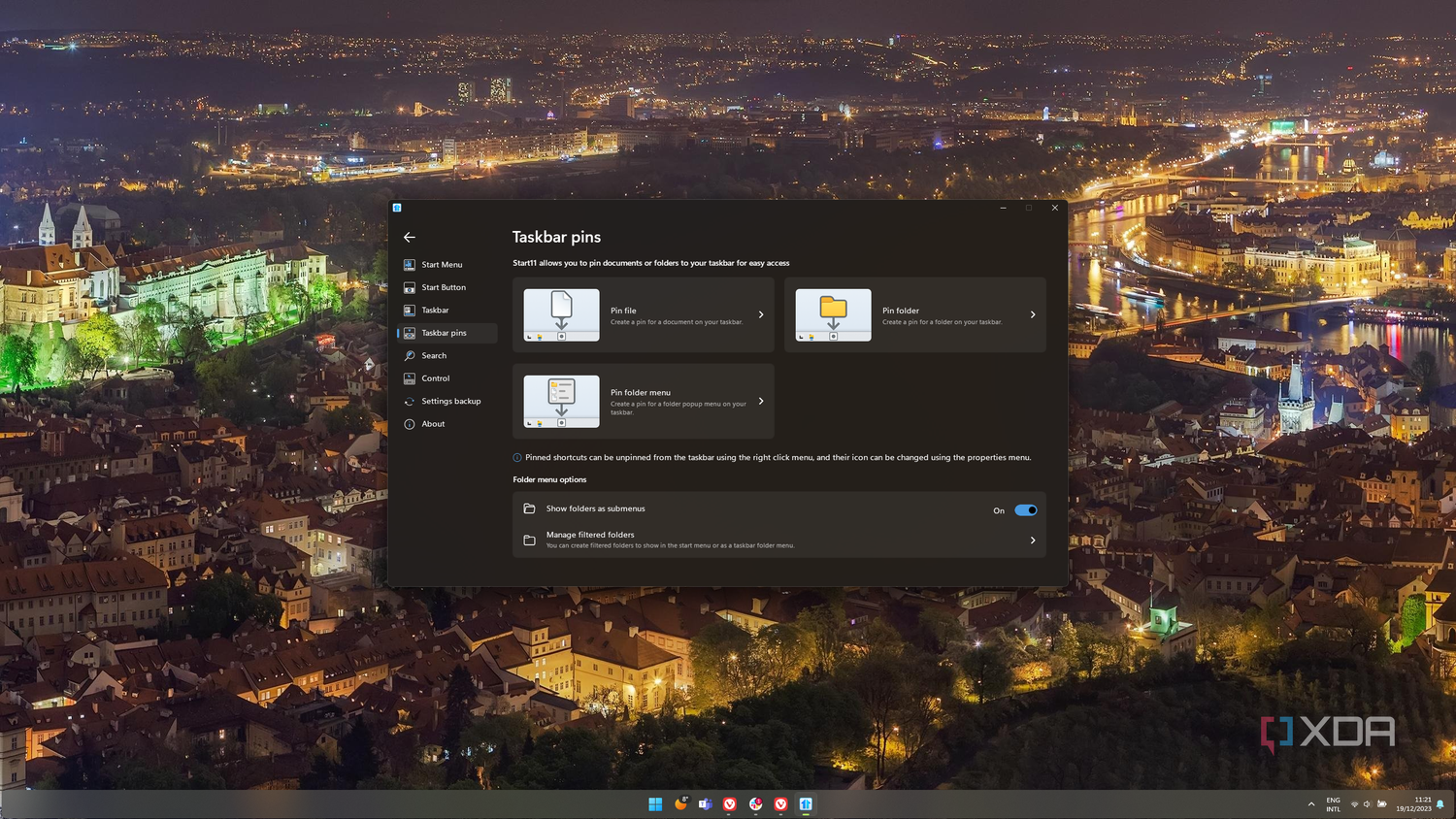Click the Pin folder yellow folder thumbnail

coord(833,314)
